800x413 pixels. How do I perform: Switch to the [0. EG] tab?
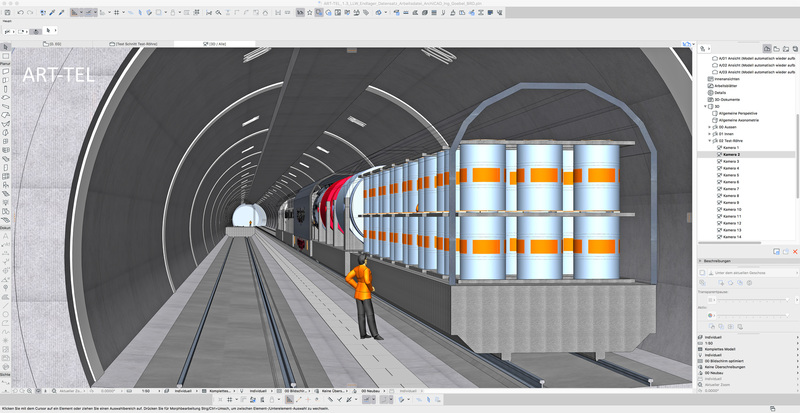(52, 44)
